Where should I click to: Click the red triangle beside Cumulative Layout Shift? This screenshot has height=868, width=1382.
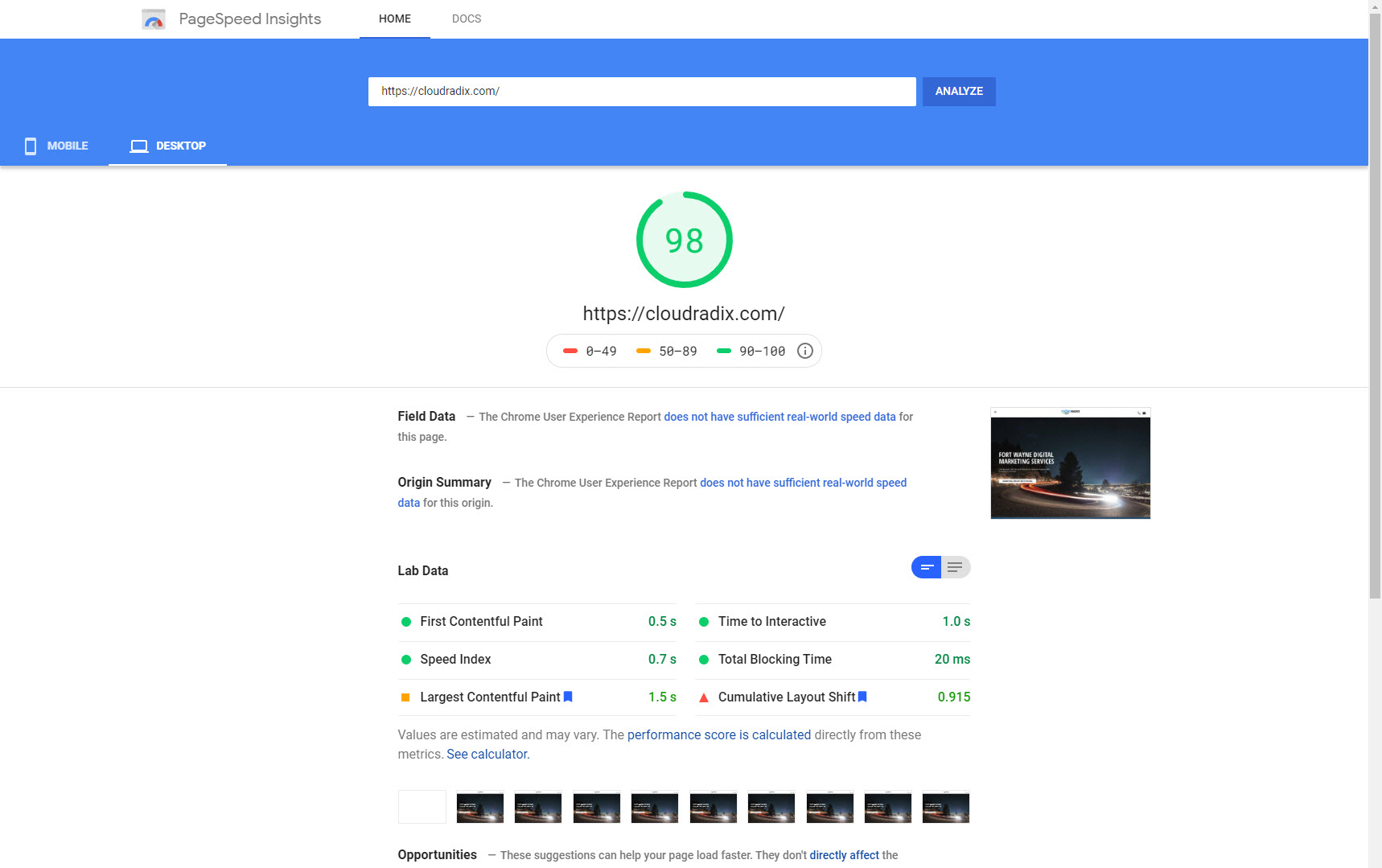tap(704, 697)
